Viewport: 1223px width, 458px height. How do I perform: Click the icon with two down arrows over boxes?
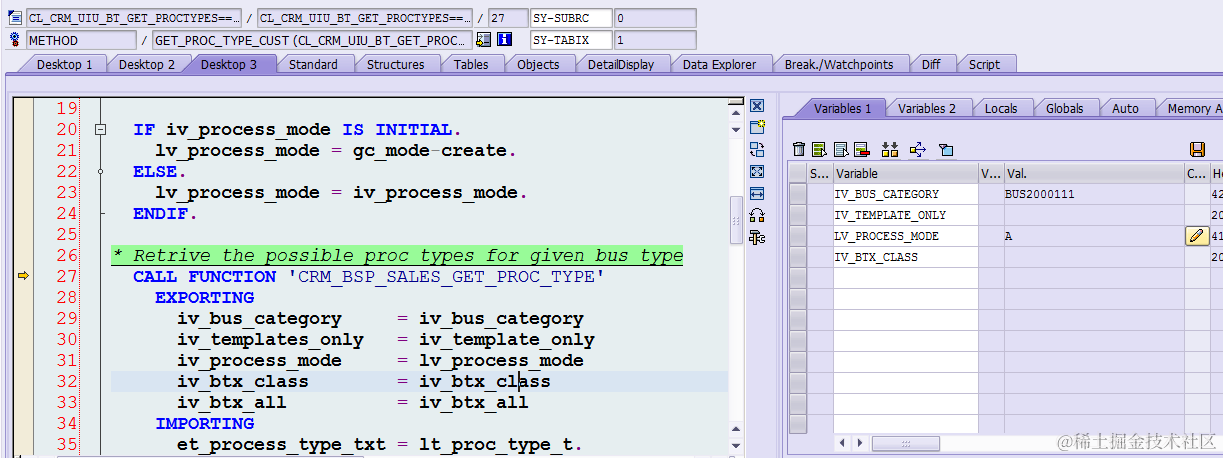point(890,149)
